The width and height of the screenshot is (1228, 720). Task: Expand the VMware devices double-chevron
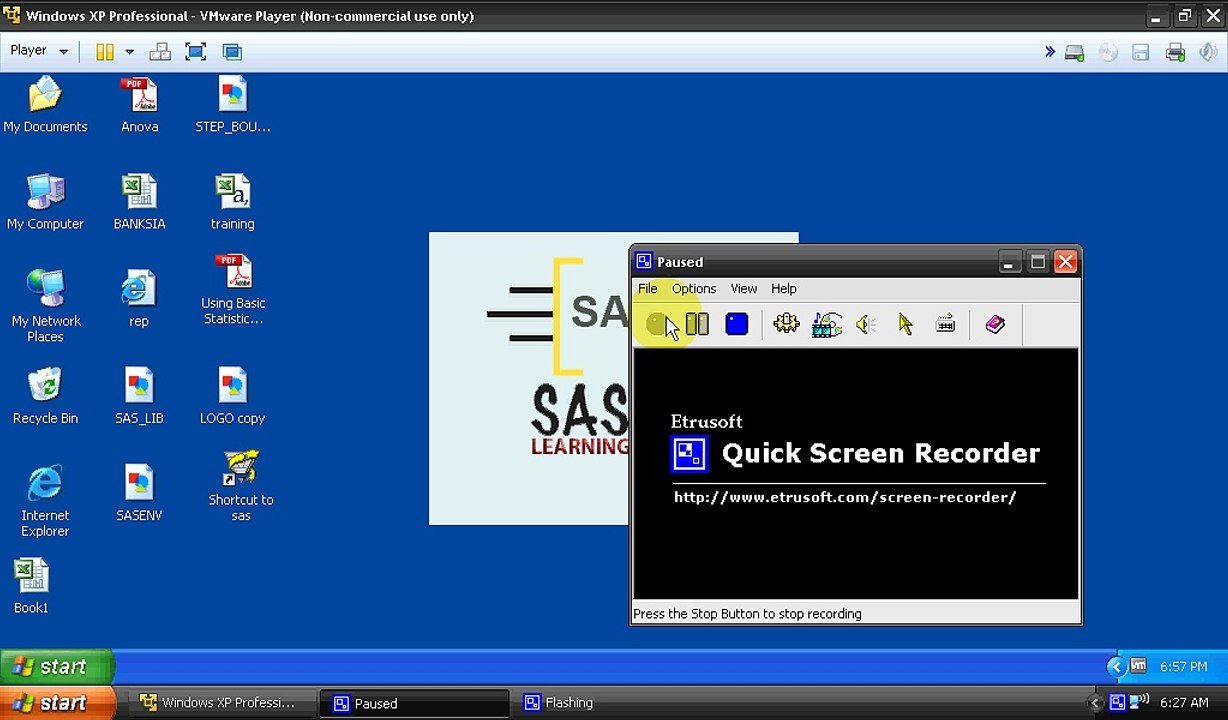click(x=1050, y=52)
